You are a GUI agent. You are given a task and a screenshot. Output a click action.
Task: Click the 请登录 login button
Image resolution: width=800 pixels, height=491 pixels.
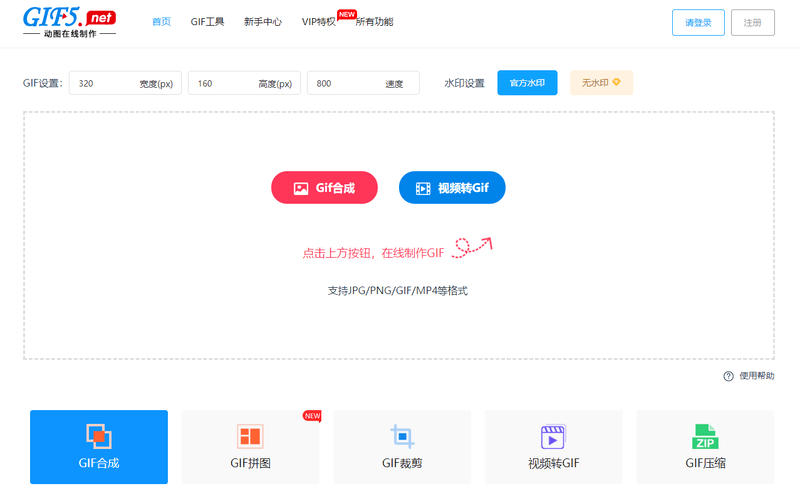point(698,22)
